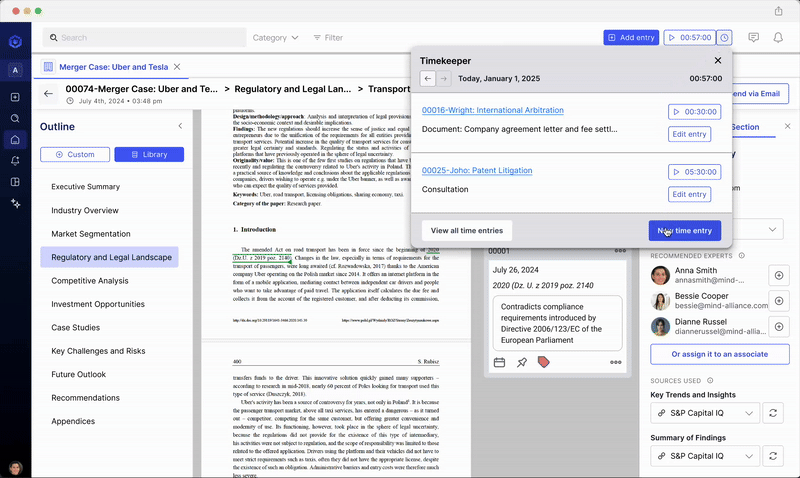Go to previous day in Timekeeper

[428, 79]
